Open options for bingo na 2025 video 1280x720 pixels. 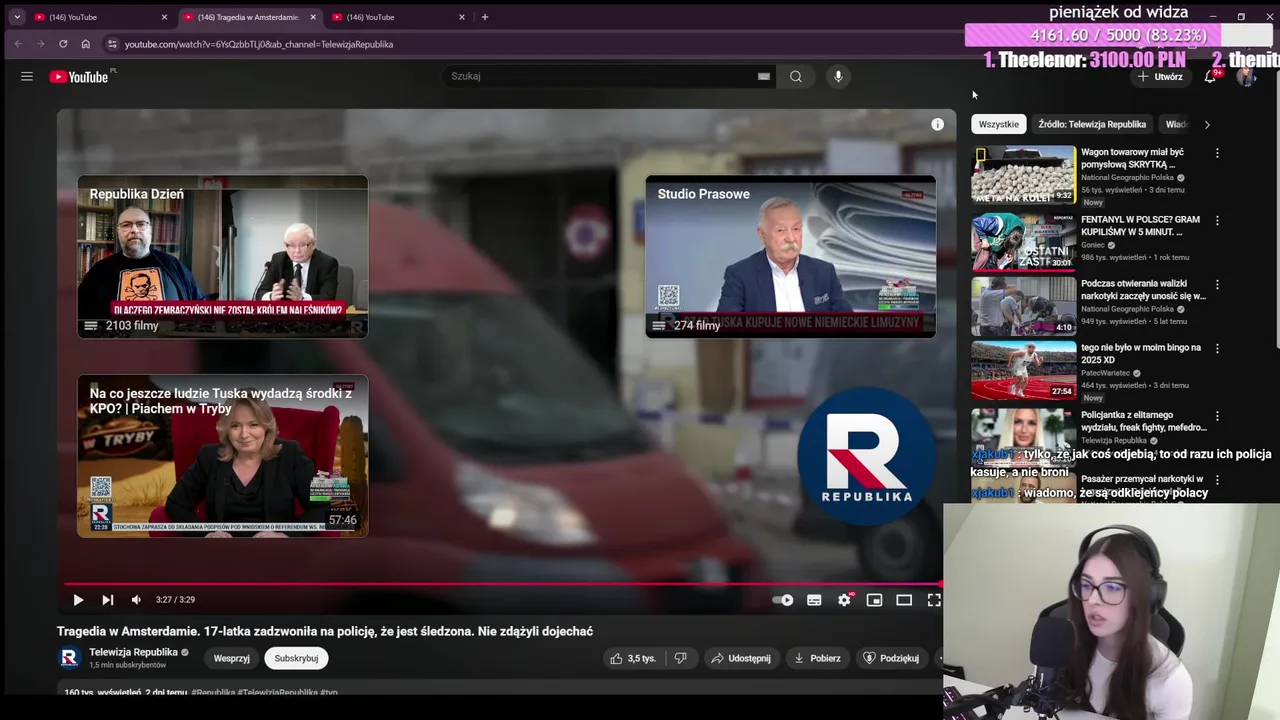[1217, 348]
